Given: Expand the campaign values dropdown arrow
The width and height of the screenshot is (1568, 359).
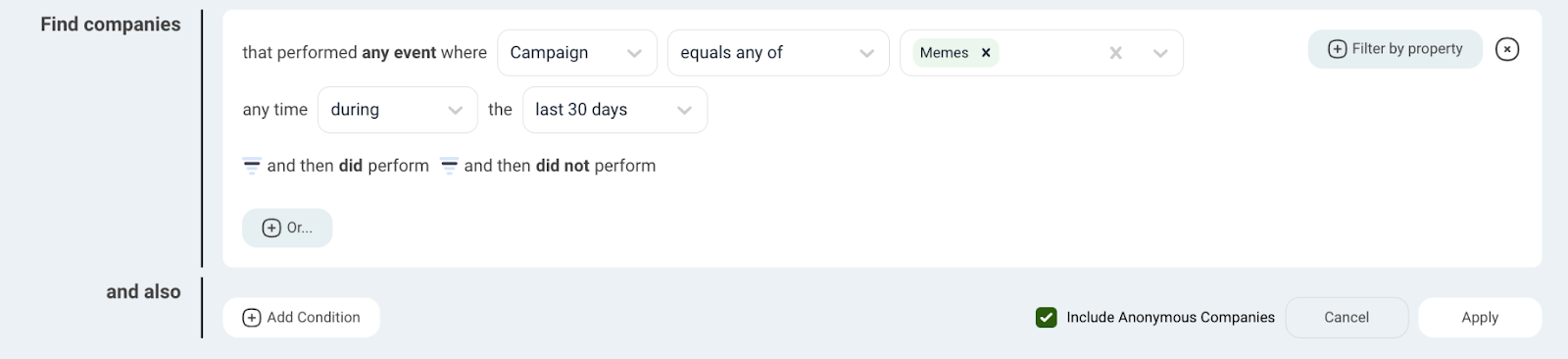Looking at the screenshot, I should pyautogui.click(x=1160, y=53).
